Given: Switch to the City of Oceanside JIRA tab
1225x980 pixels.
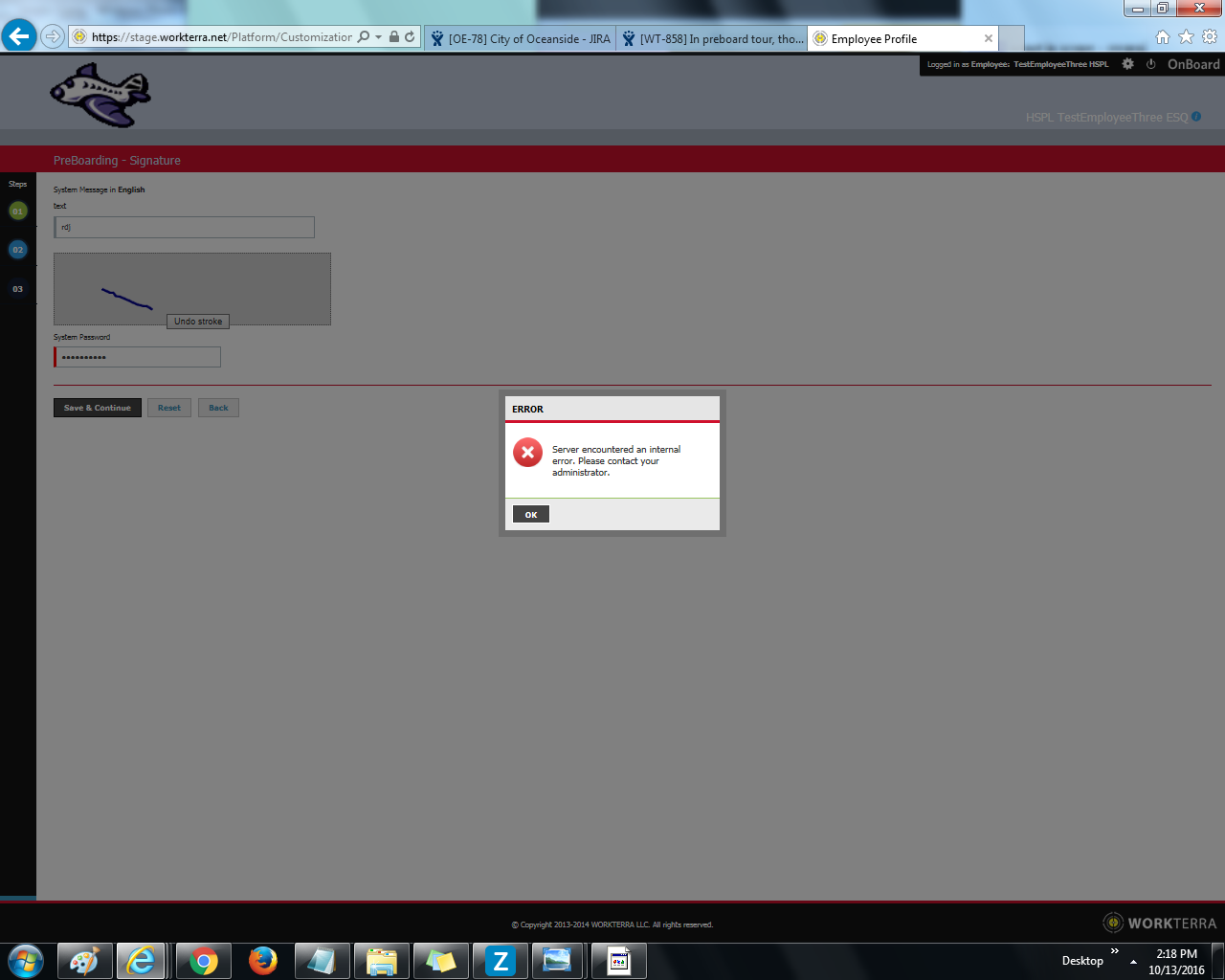Looking at the screenshot, I should click(520, 39).
